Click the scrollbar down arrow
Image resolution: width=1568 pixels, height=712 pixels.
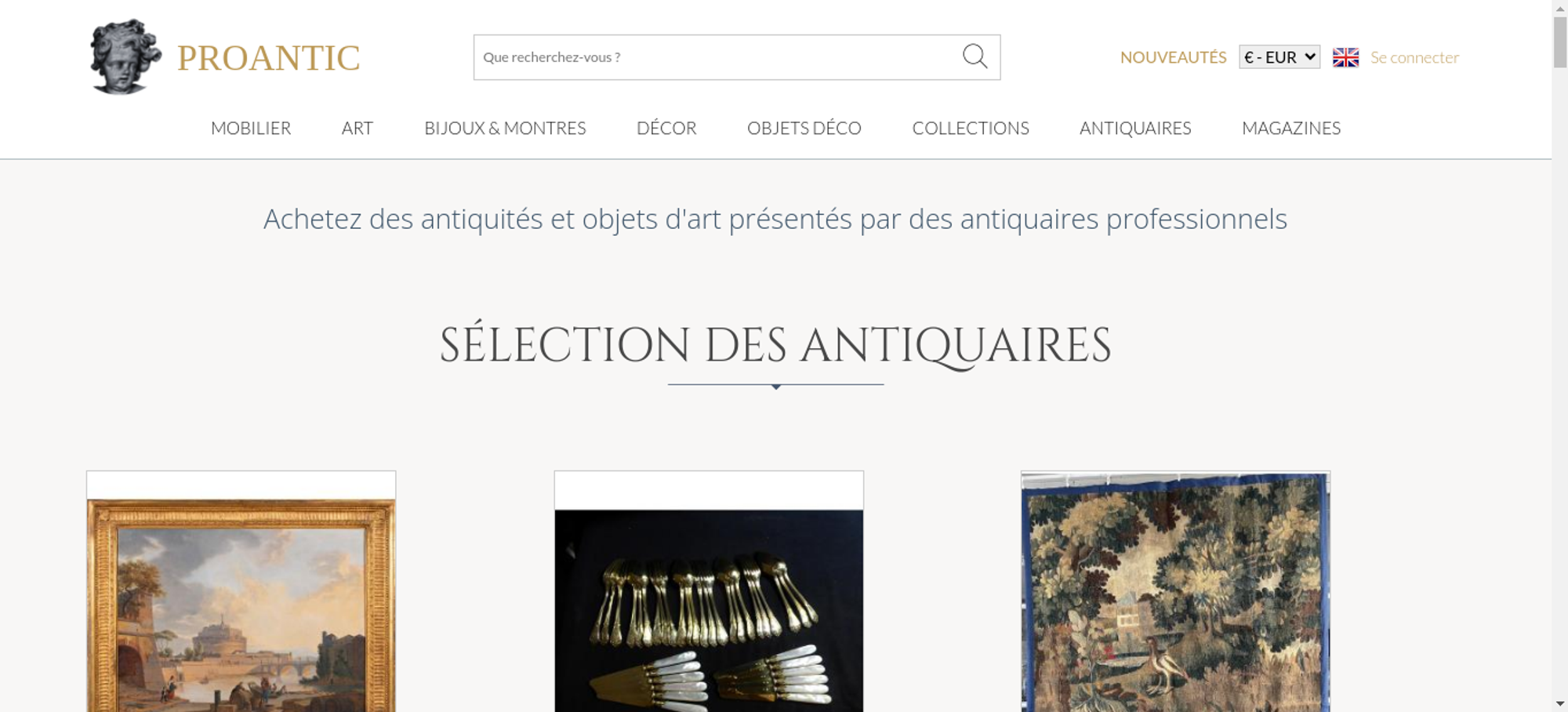tap(1559, 704)
